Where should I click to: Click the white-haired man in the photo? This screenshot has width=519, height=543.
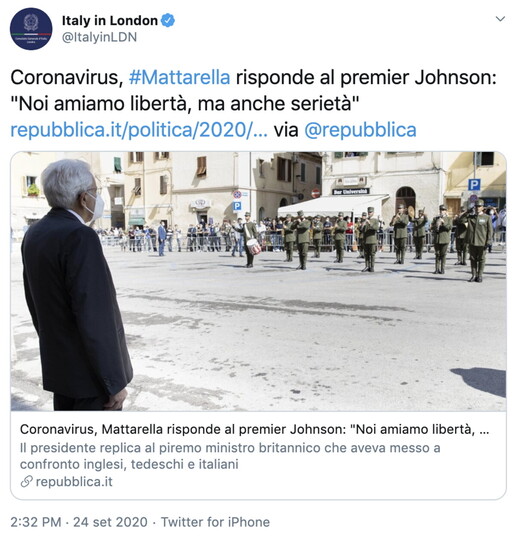(x=74, y=285)
